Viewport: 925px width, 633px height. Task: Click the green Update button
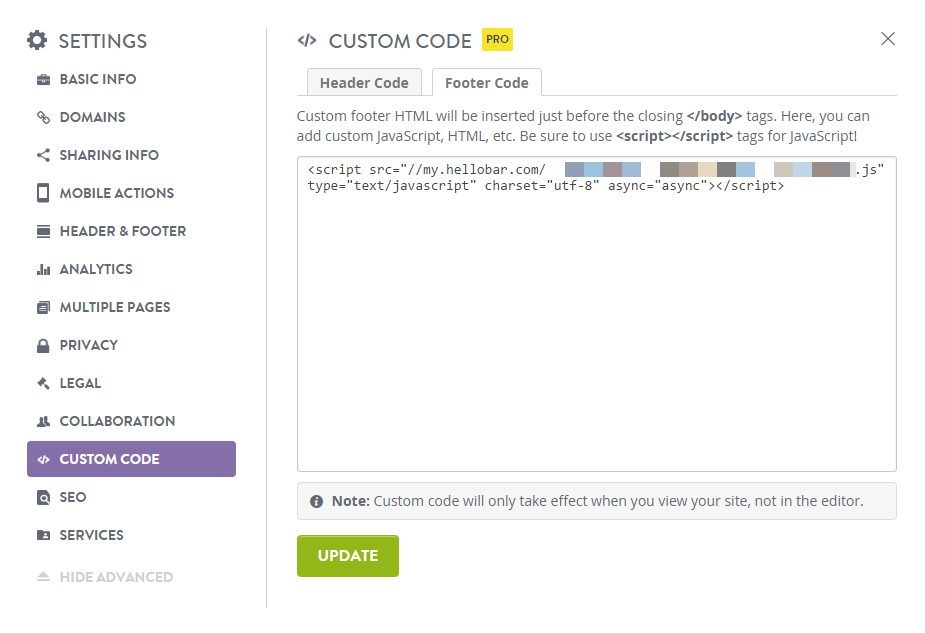[x=347, y=556]
